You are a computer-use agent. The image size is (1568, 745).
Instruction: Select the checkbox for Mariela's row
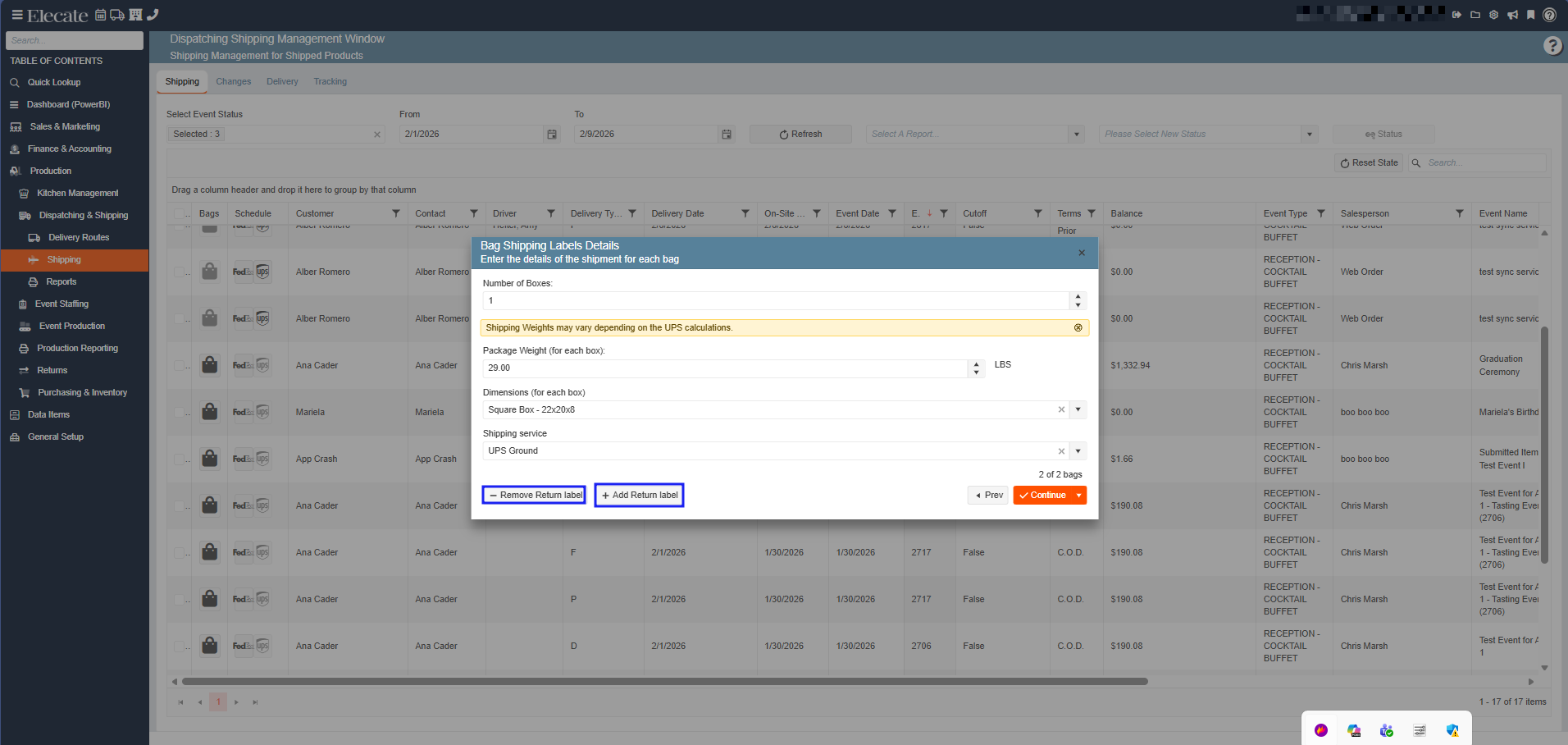[180, 412]
